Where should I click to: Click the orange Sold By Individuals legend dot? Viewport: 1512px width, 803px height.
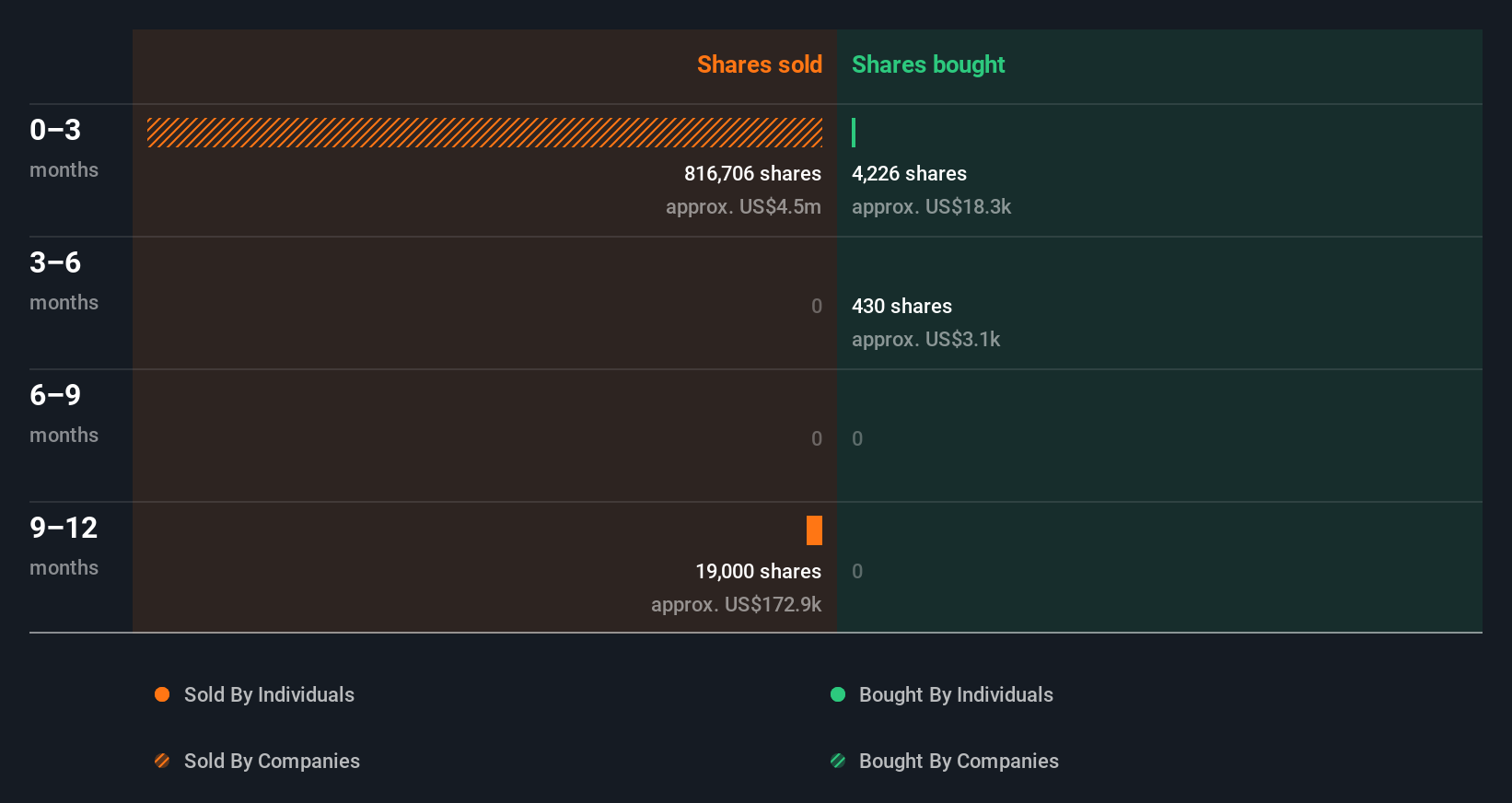(162, 694)
